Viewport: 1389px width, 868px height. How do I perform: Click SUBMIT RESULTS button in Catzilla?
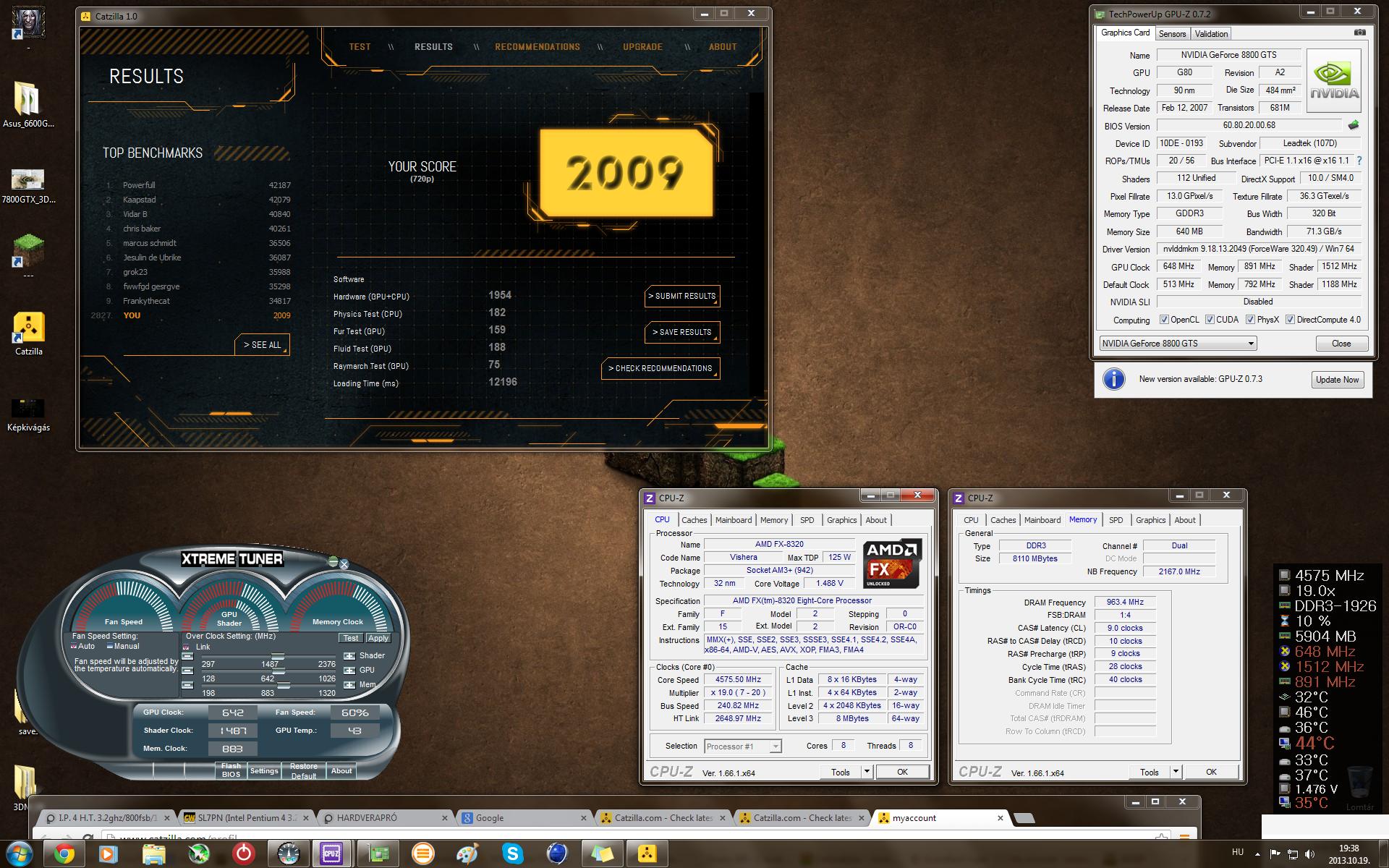[x=682, y=296]
